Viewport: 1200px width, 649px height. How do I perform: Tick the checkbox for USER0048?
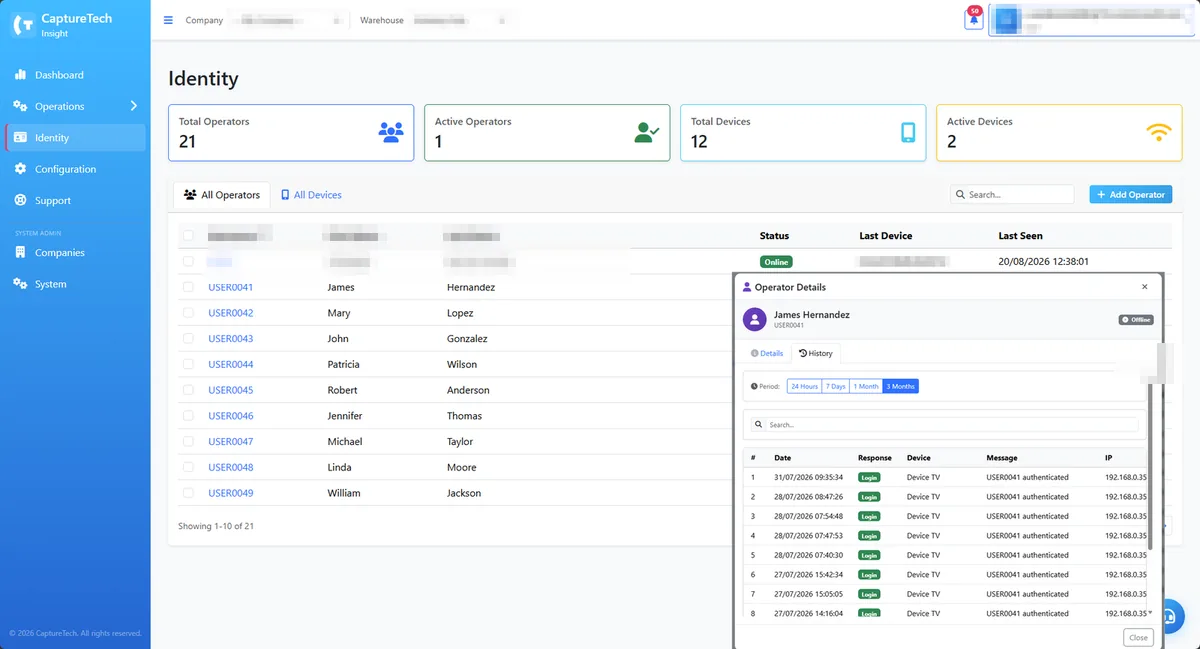tap(188, 467)
